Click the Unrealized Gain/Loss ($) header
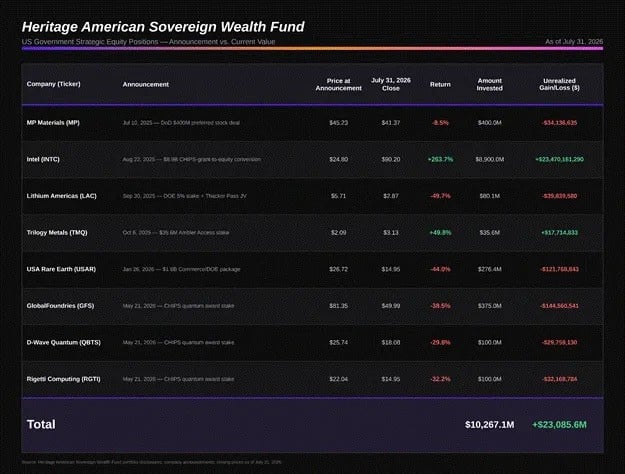This screenshot has width=625, height=474. click(x=559, y=84)
